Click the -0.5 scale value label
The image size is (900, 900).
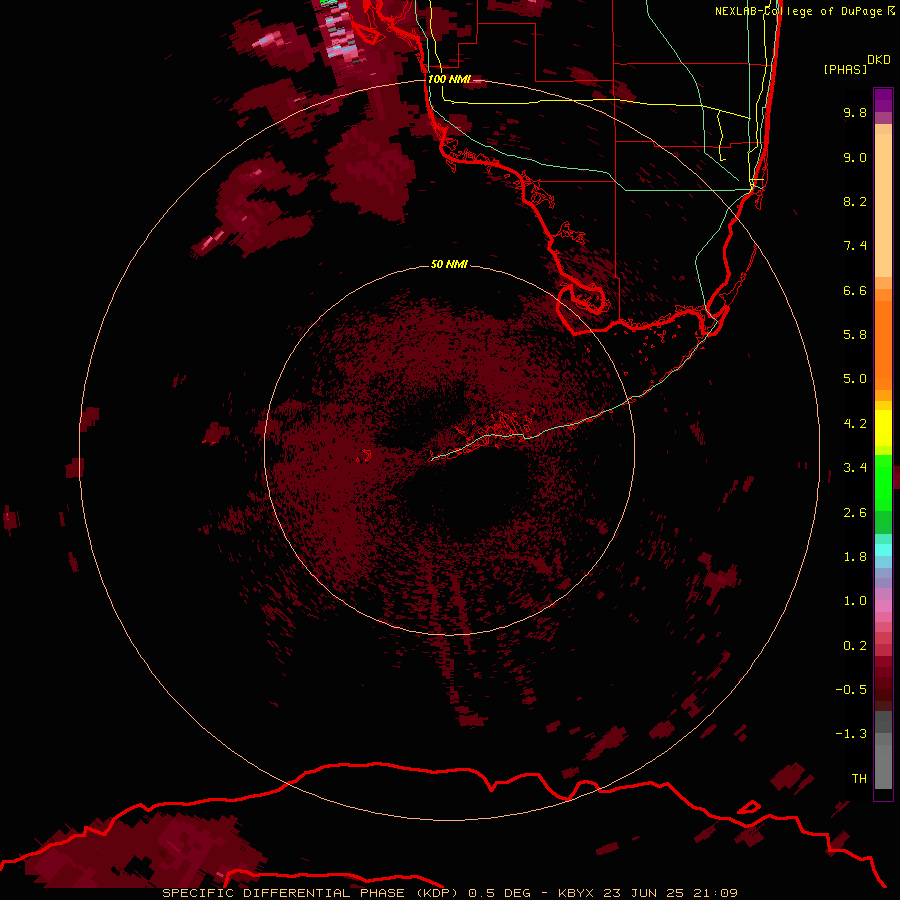click(851, 690)
